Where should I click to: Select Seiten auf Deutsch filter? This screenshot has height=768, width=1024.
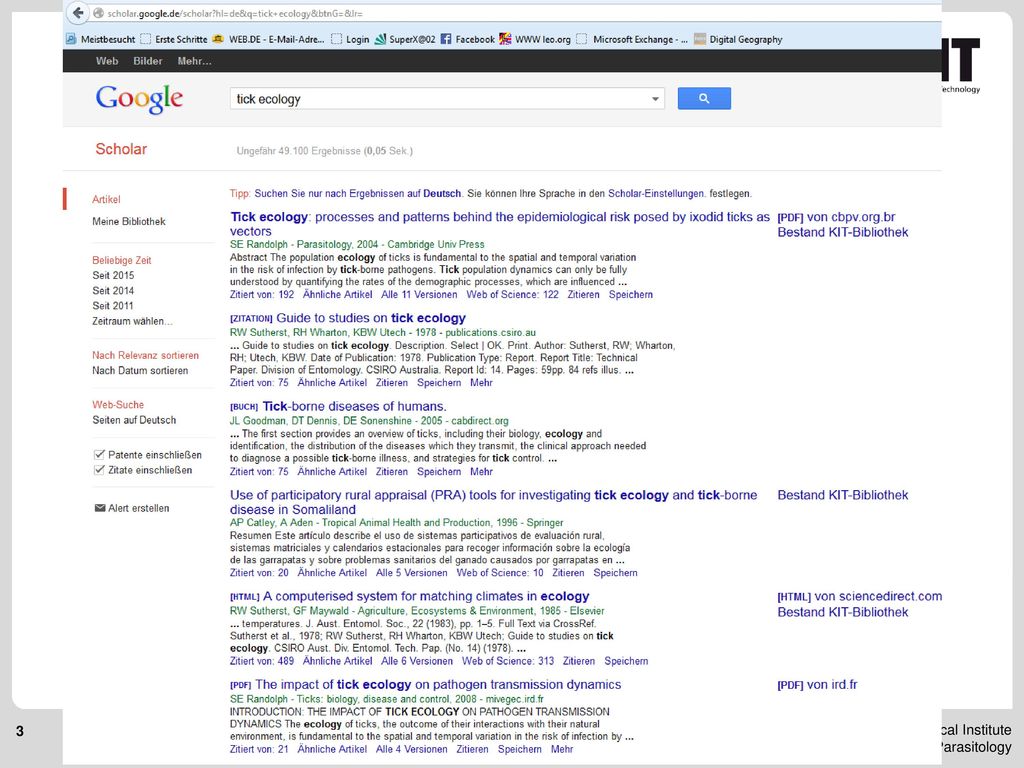[134, 420]
